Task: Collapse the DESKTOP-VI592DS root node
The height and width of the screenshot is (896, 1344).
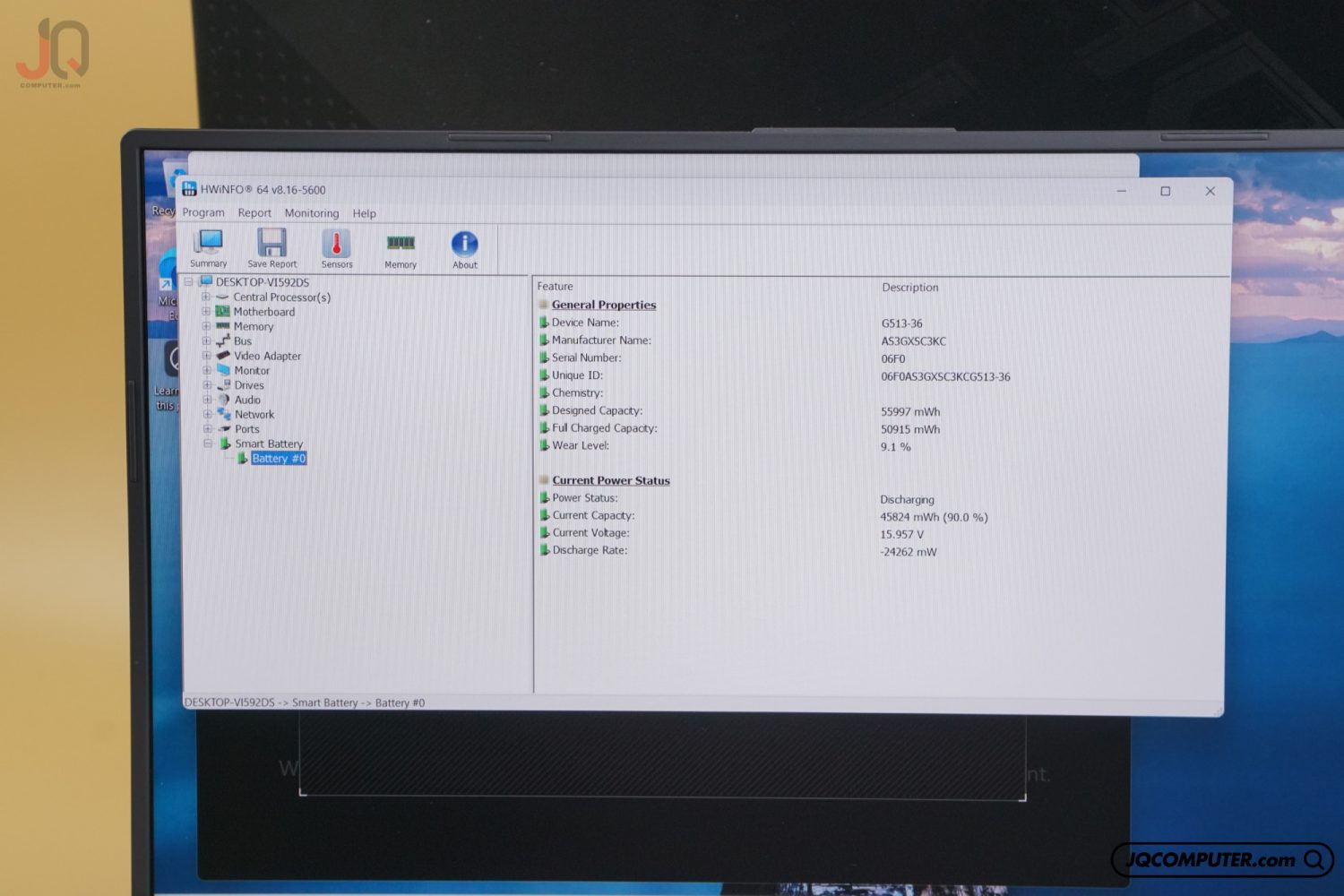Action: [189, 281]
